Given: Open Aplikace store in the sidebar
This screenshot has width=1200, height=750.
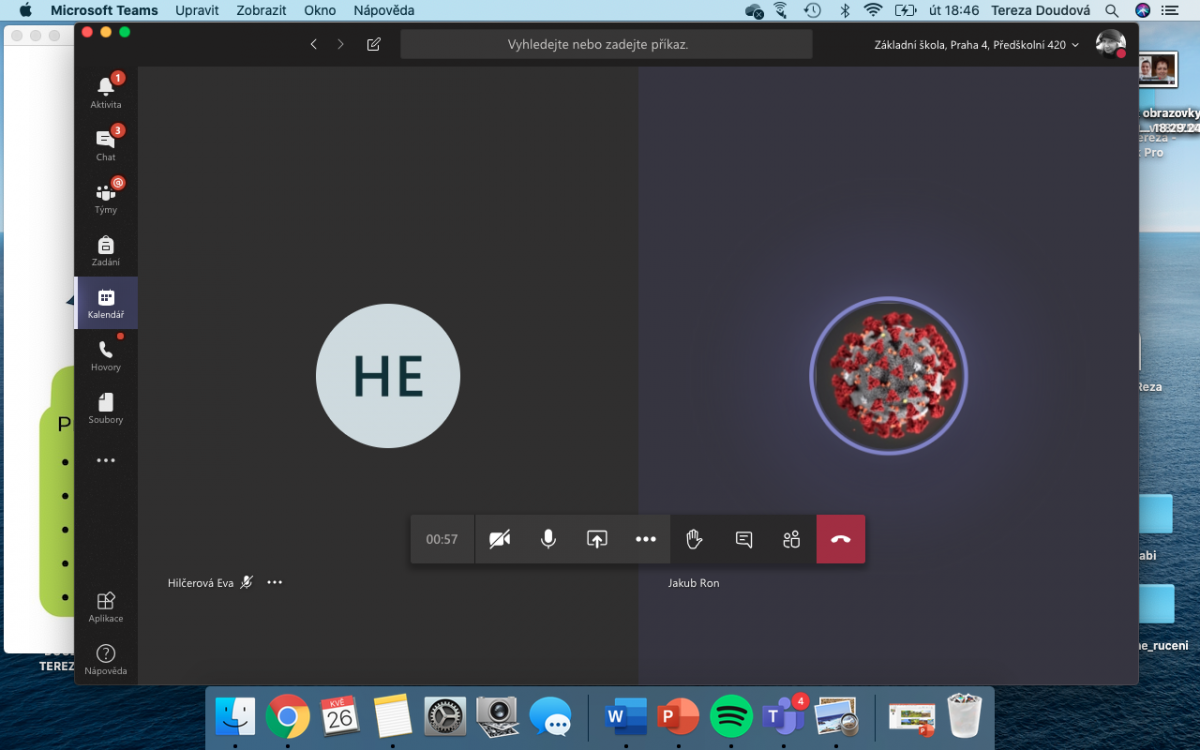Looking at the screenshot, I should pyautogui.click(x=106, y=606).
